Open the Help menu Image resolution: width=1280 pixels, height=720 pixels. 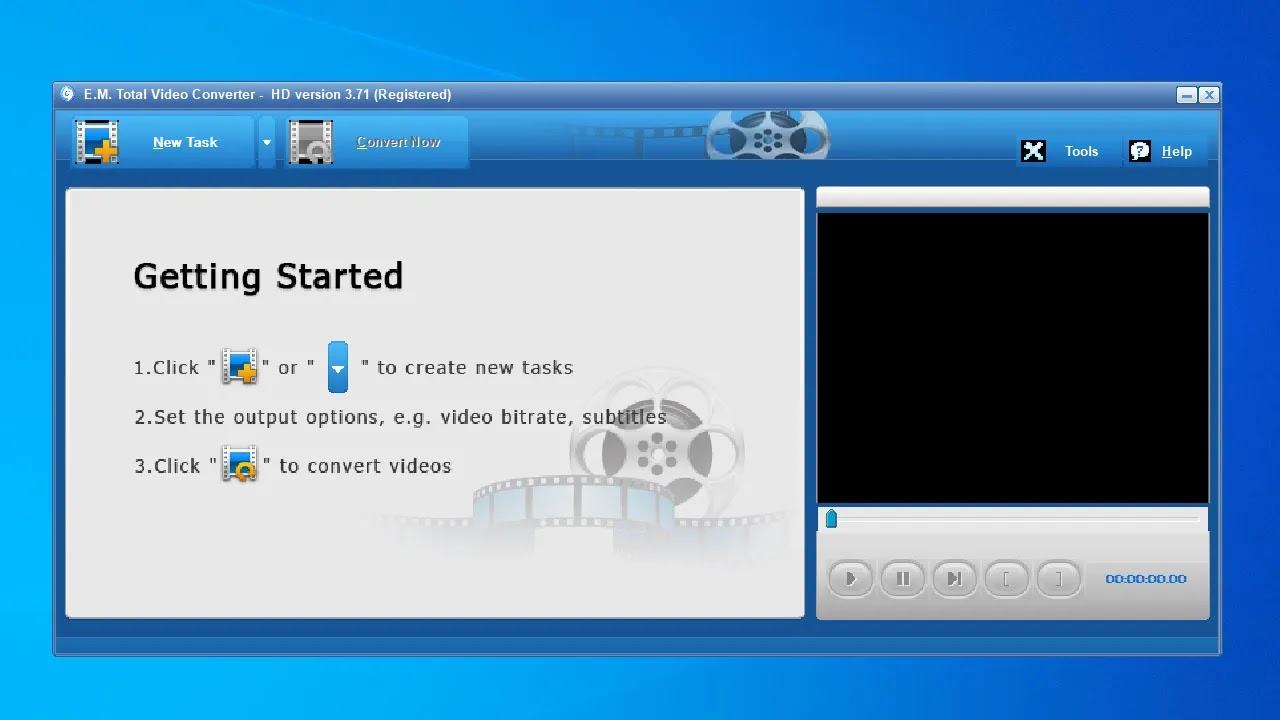point(1176,151)
